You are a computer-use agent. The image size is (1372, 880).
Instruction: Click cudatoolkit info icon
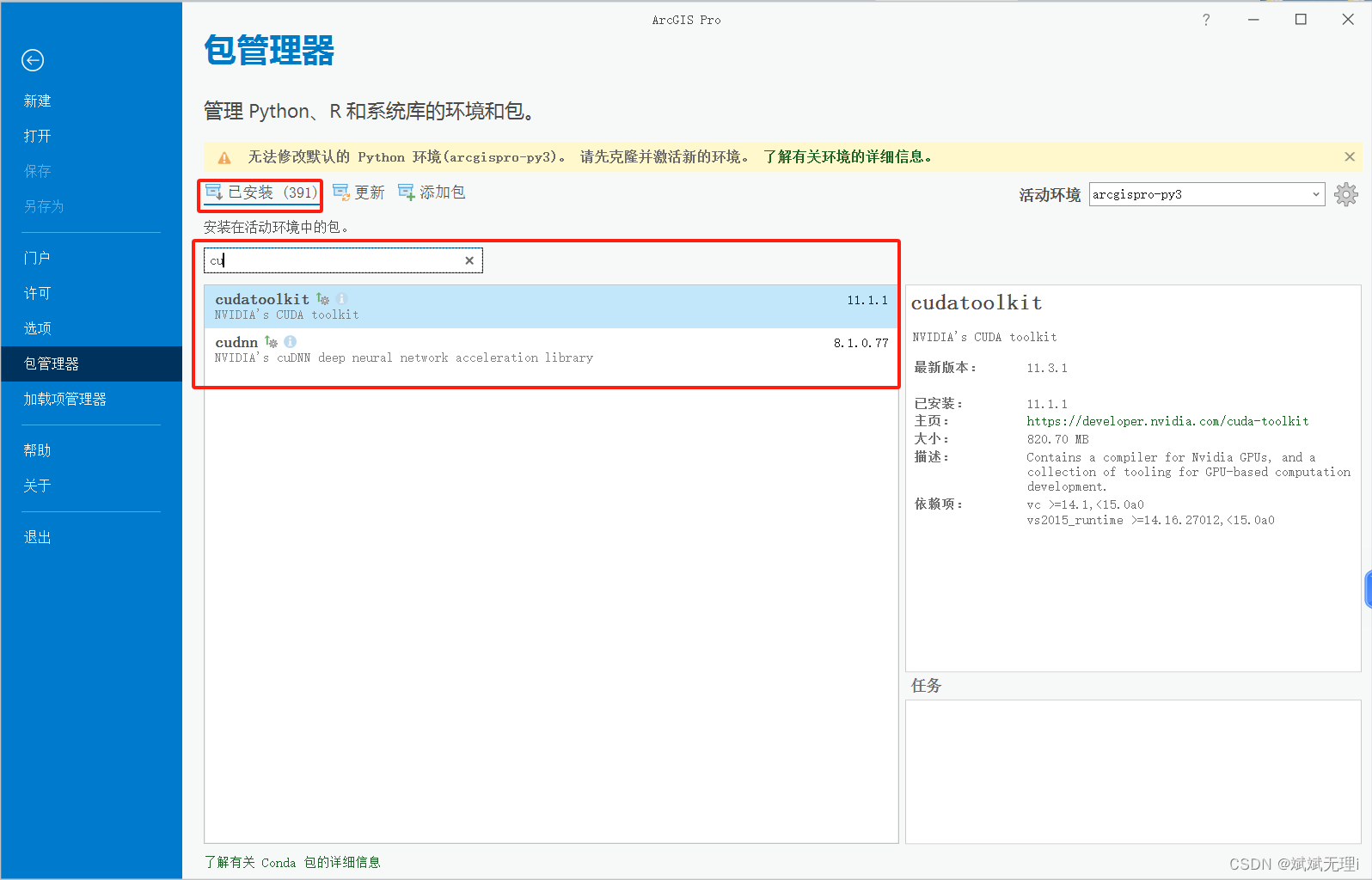click(x=341, y=299)
